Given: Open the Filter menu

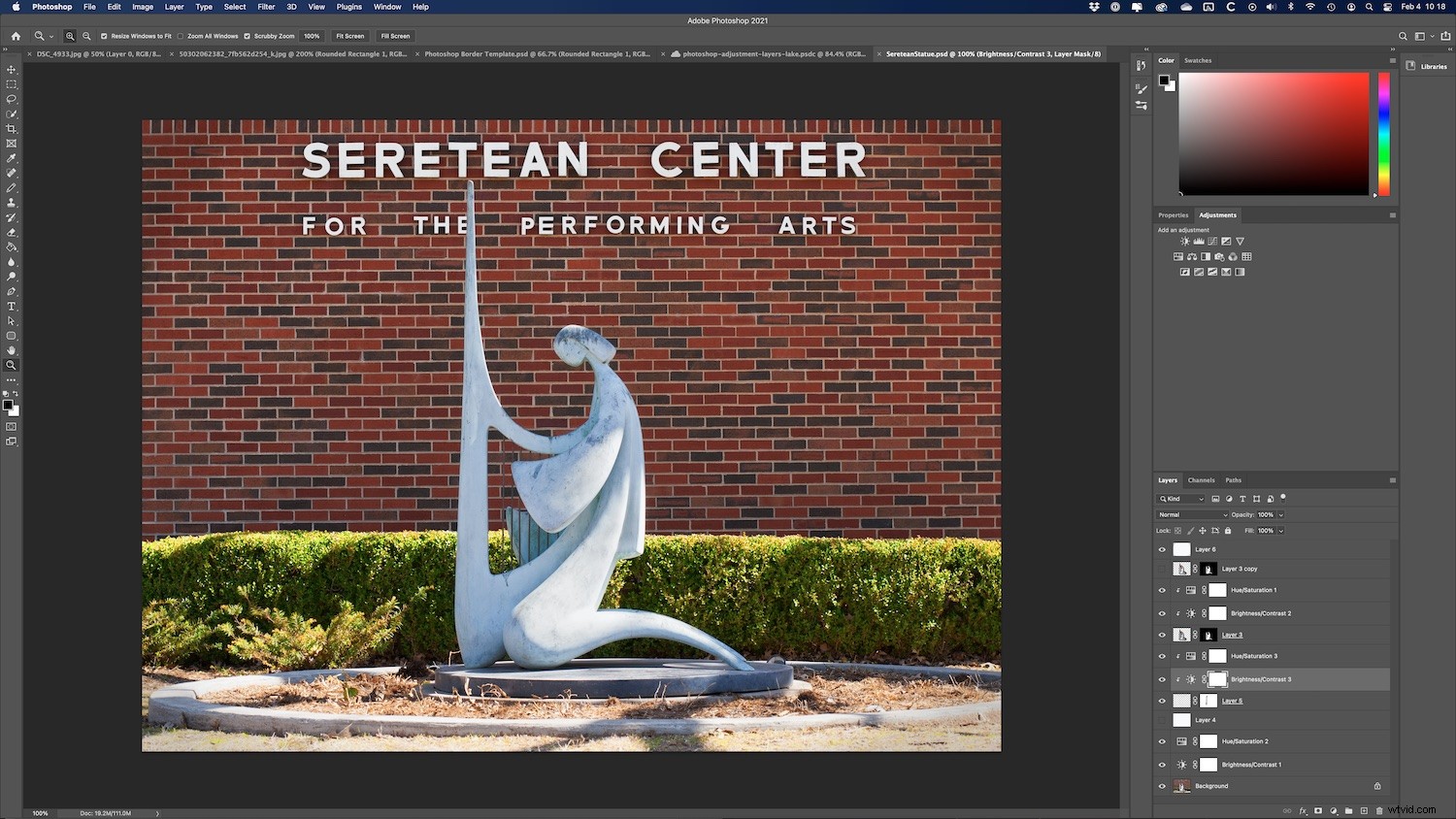Looking at the screenshot, I should [266, 7].
